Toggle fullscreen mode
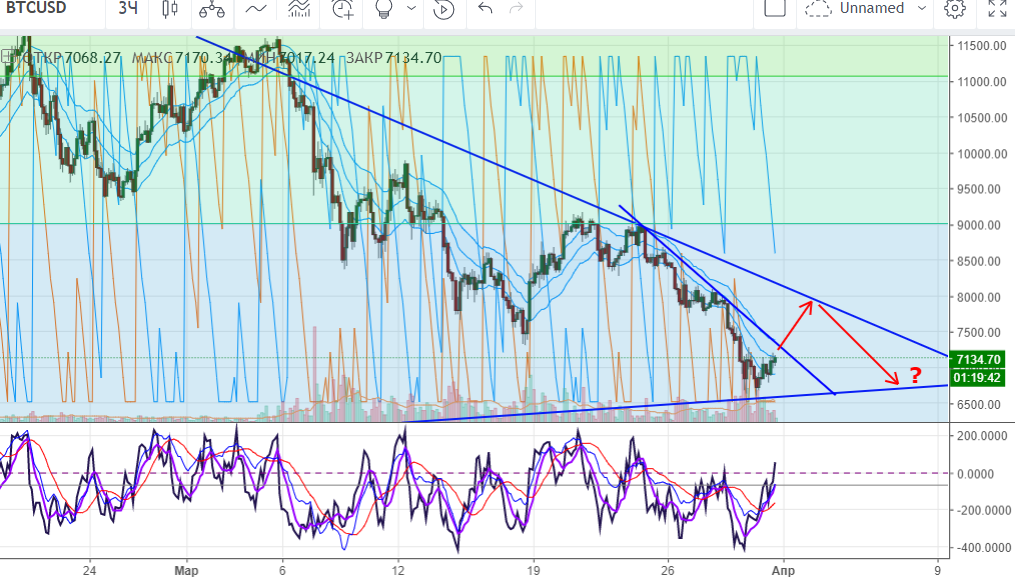Screen dimensions: 1015x579 (997, 9)
